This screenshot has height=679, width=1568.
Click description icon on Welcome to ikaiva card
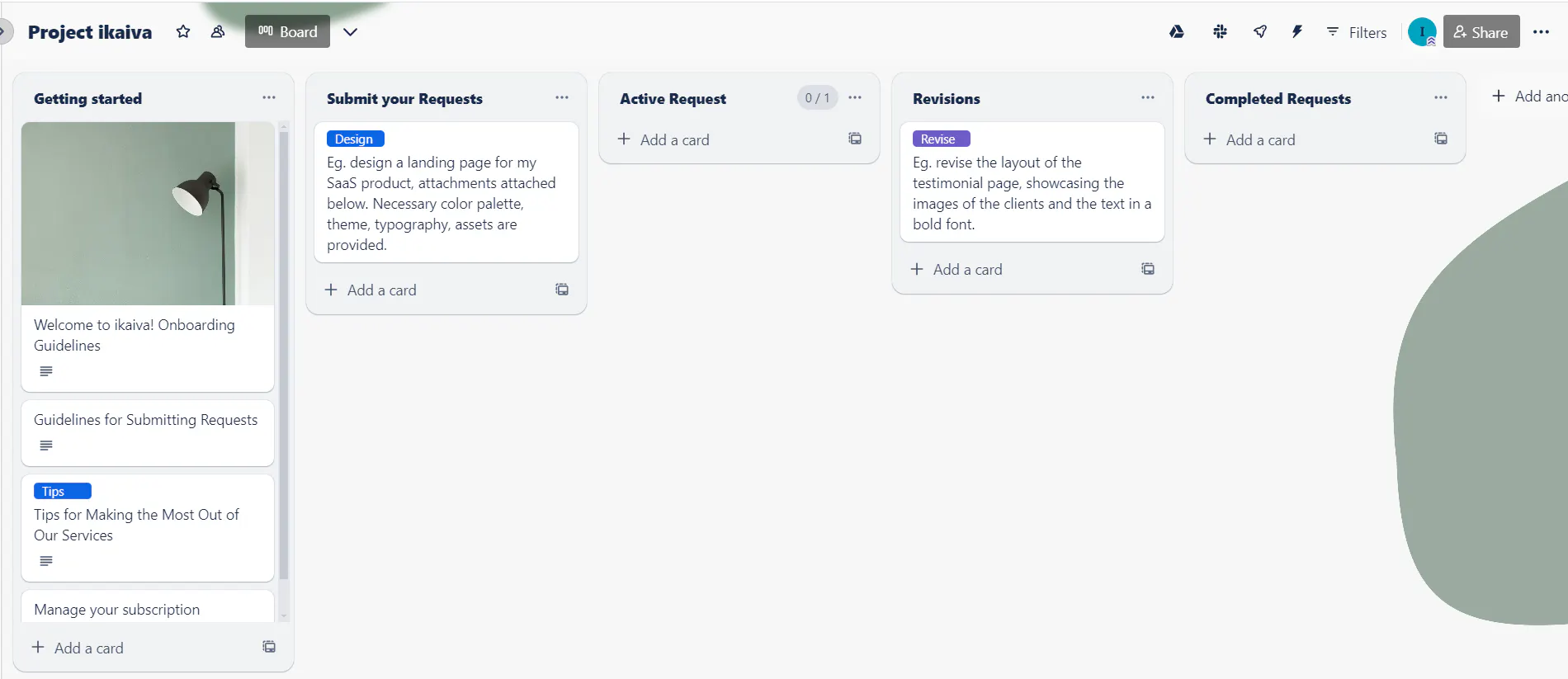coord(46,371)
